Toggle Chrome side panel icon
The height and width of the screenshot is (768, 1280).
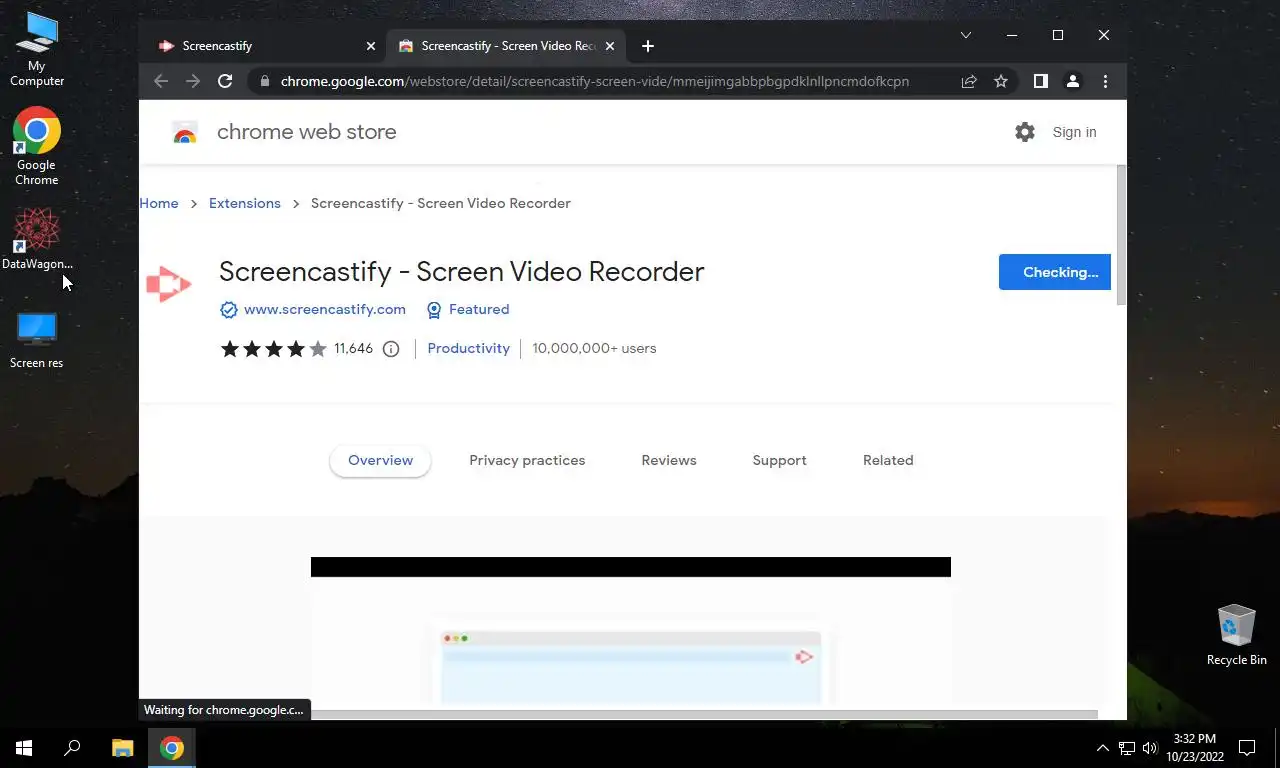[x=1041, y=81]
